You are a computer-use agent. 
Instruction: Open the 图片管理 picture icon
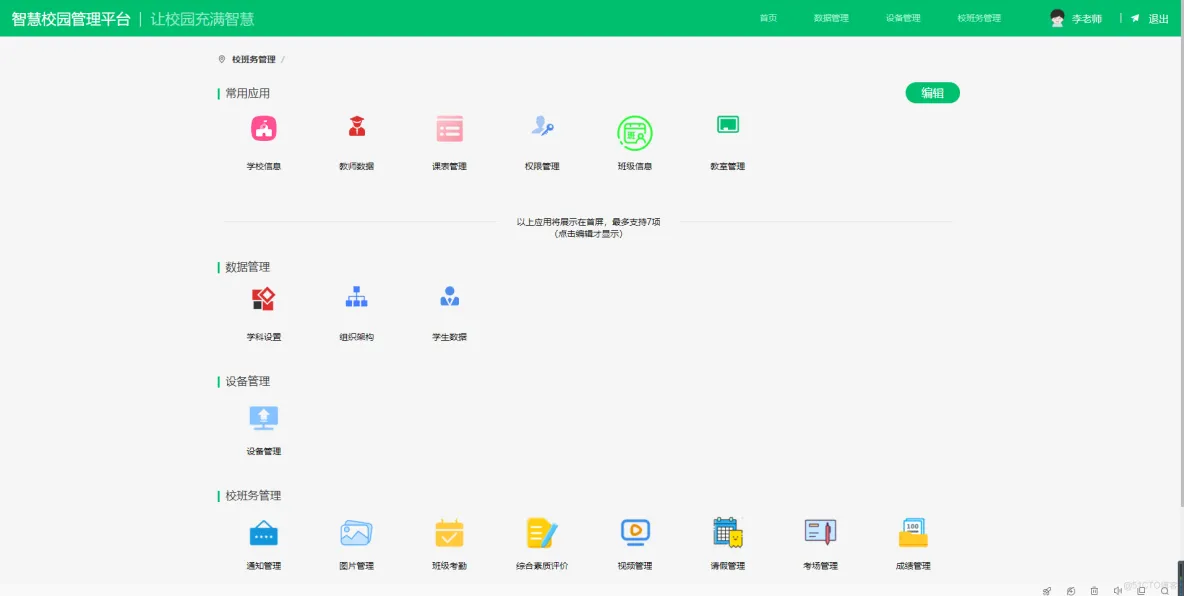[356, 533]
